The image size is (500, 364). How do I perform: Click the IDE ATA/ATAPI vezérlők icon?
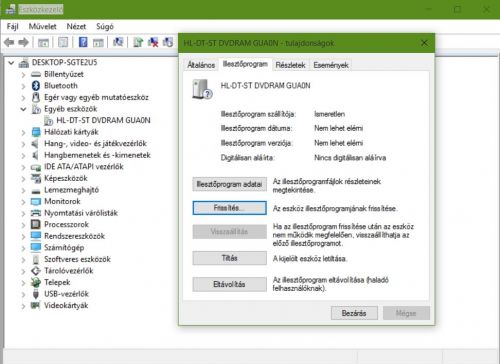pos(36,167)
